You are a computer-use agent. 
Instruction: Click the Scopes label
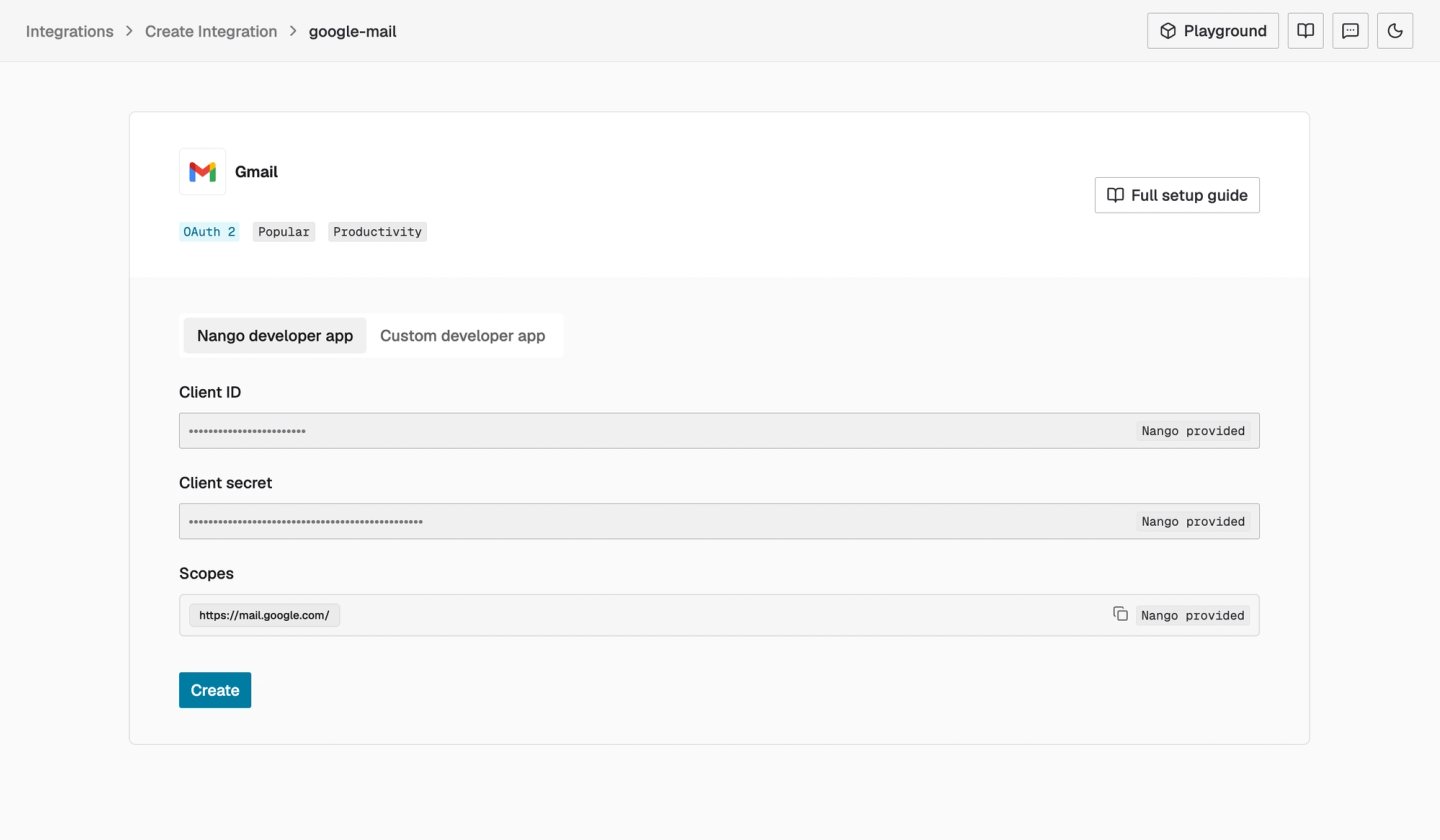click(206, 574)
